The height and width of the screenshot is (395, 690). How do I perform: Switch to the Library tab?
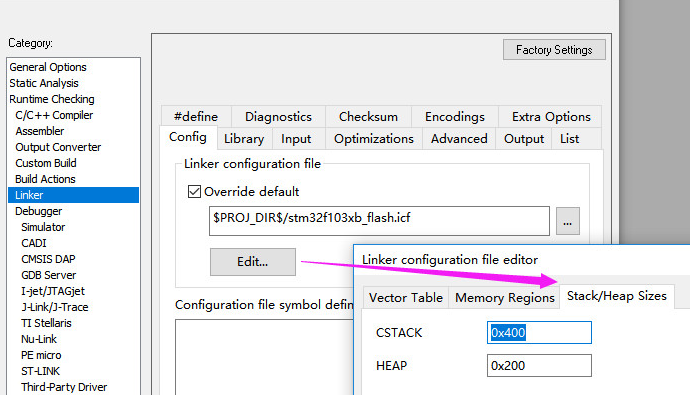(x=244, y=139)
